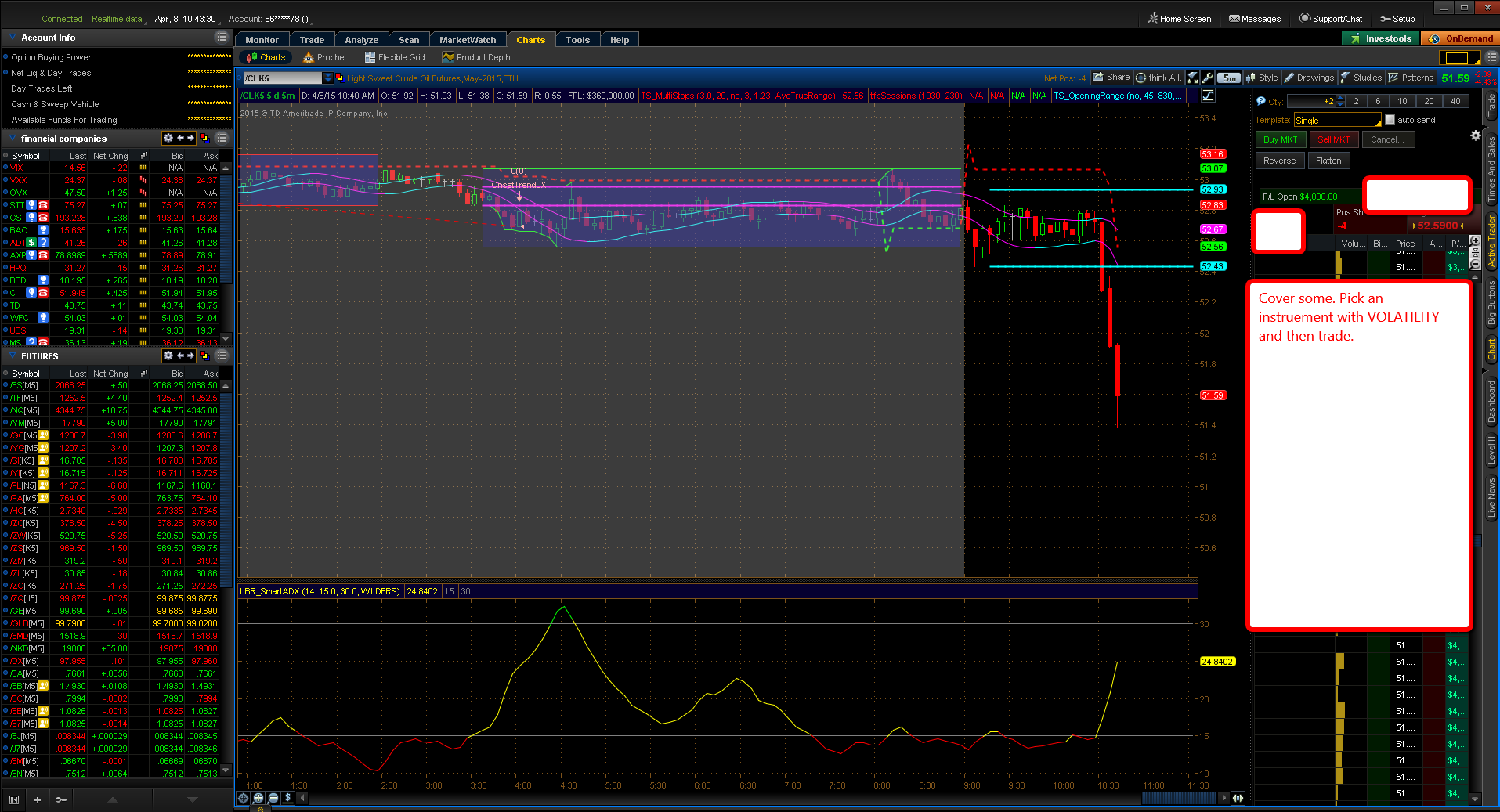This screenshot has width=1500, height=812.
Task: Collapse the FUTURES watchlist section
Action: coord(13,356)
